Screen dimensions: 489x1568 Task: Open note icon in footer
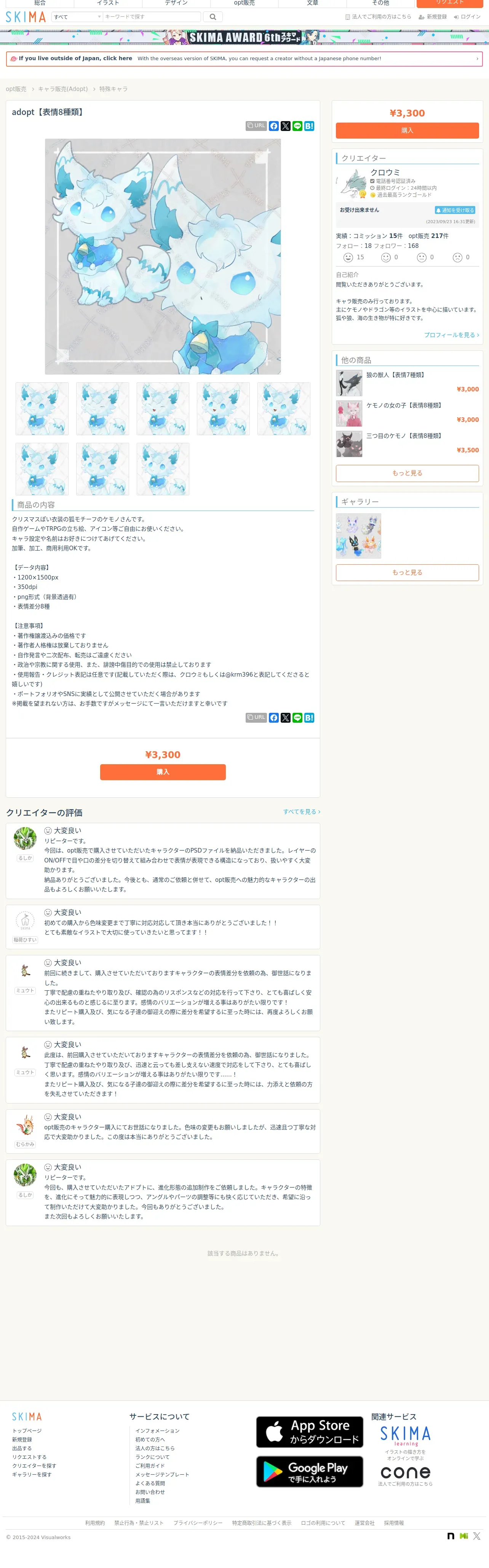(x=451, y=1536)
